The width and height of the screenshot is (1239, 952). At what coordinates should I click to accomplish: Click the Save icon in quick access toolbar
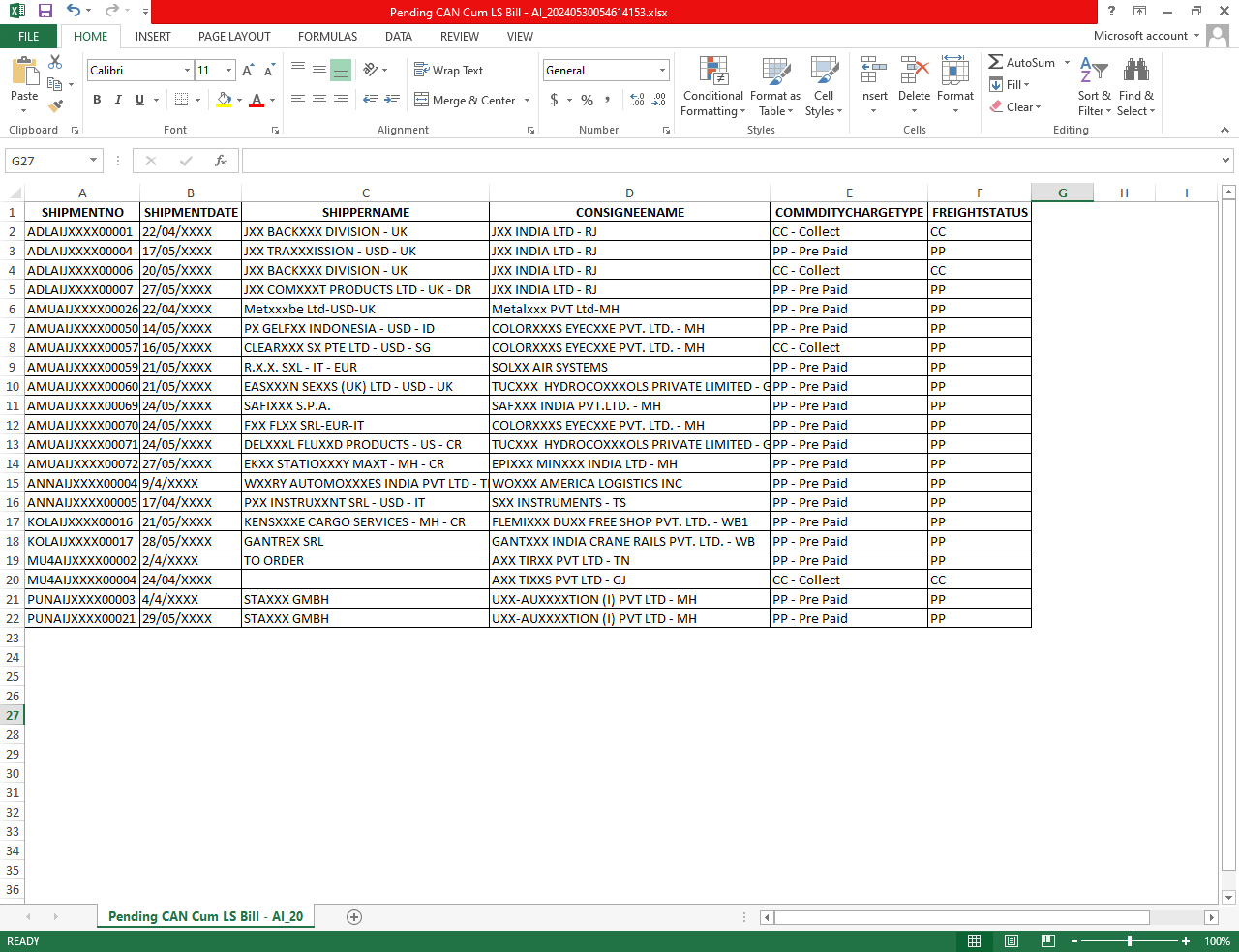(45, 11)
